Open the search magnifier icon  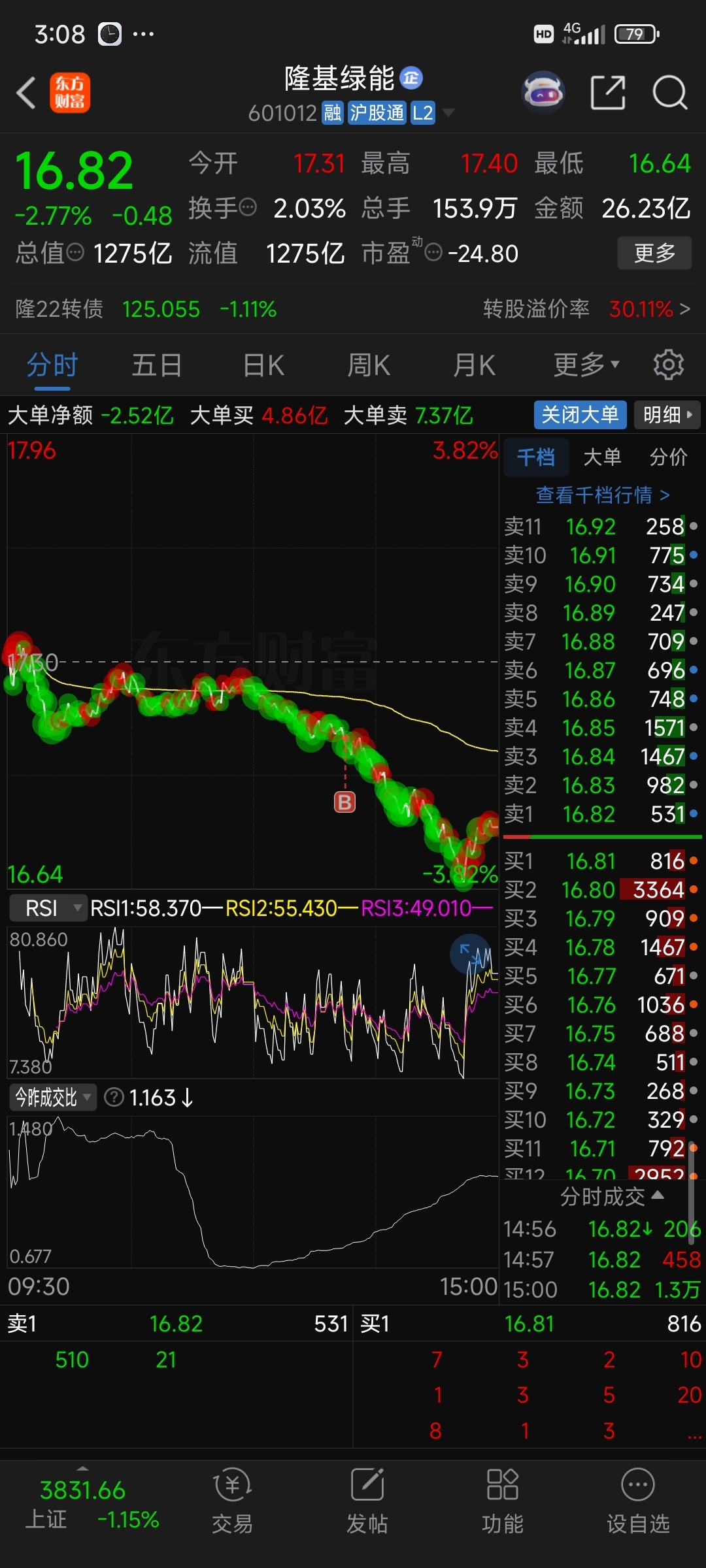(670, 92)
